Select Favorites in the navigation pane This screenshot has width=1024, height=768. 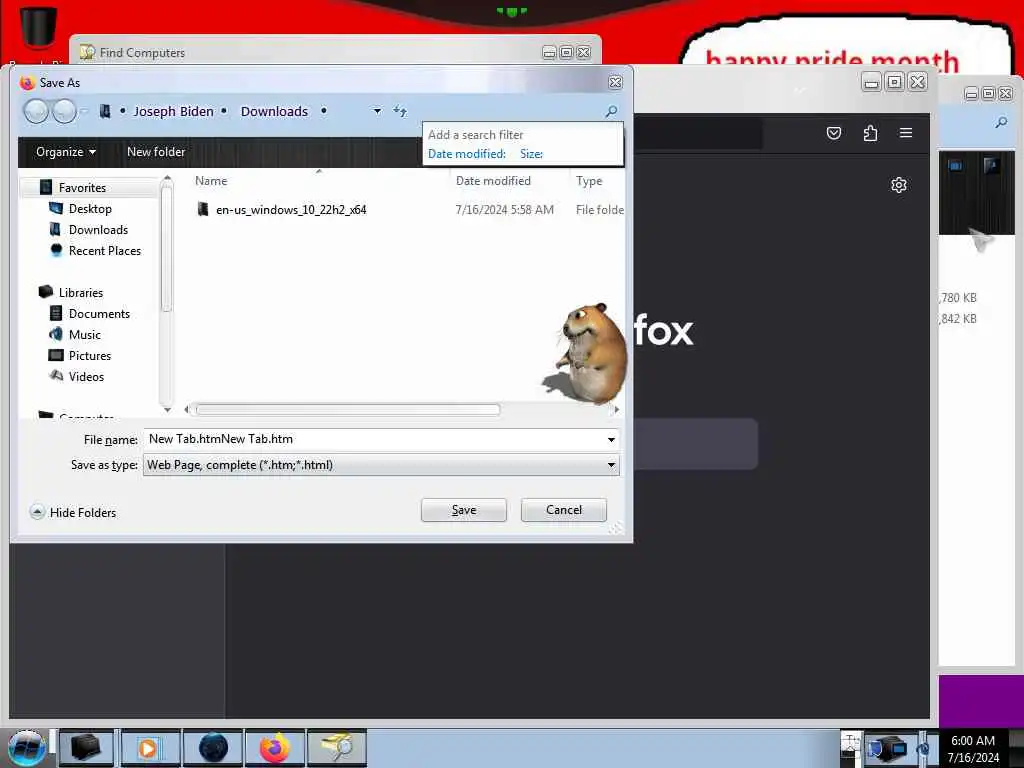[x=82, y=188]
